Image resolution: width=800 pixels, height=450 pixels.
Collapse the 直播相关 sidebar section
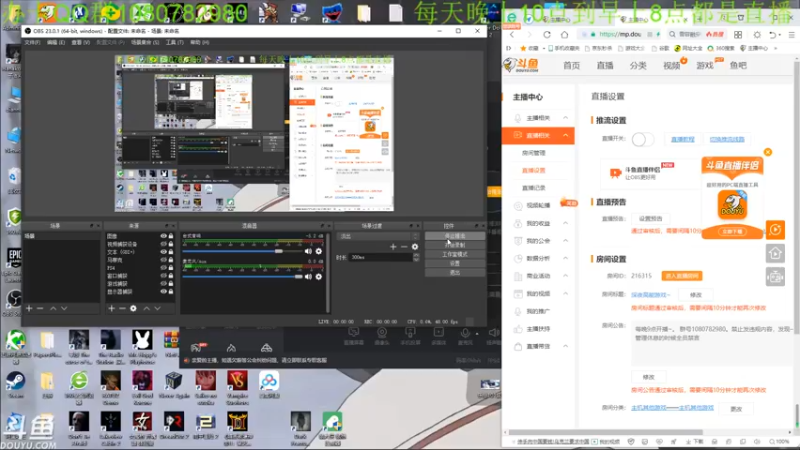coord(565,135)
